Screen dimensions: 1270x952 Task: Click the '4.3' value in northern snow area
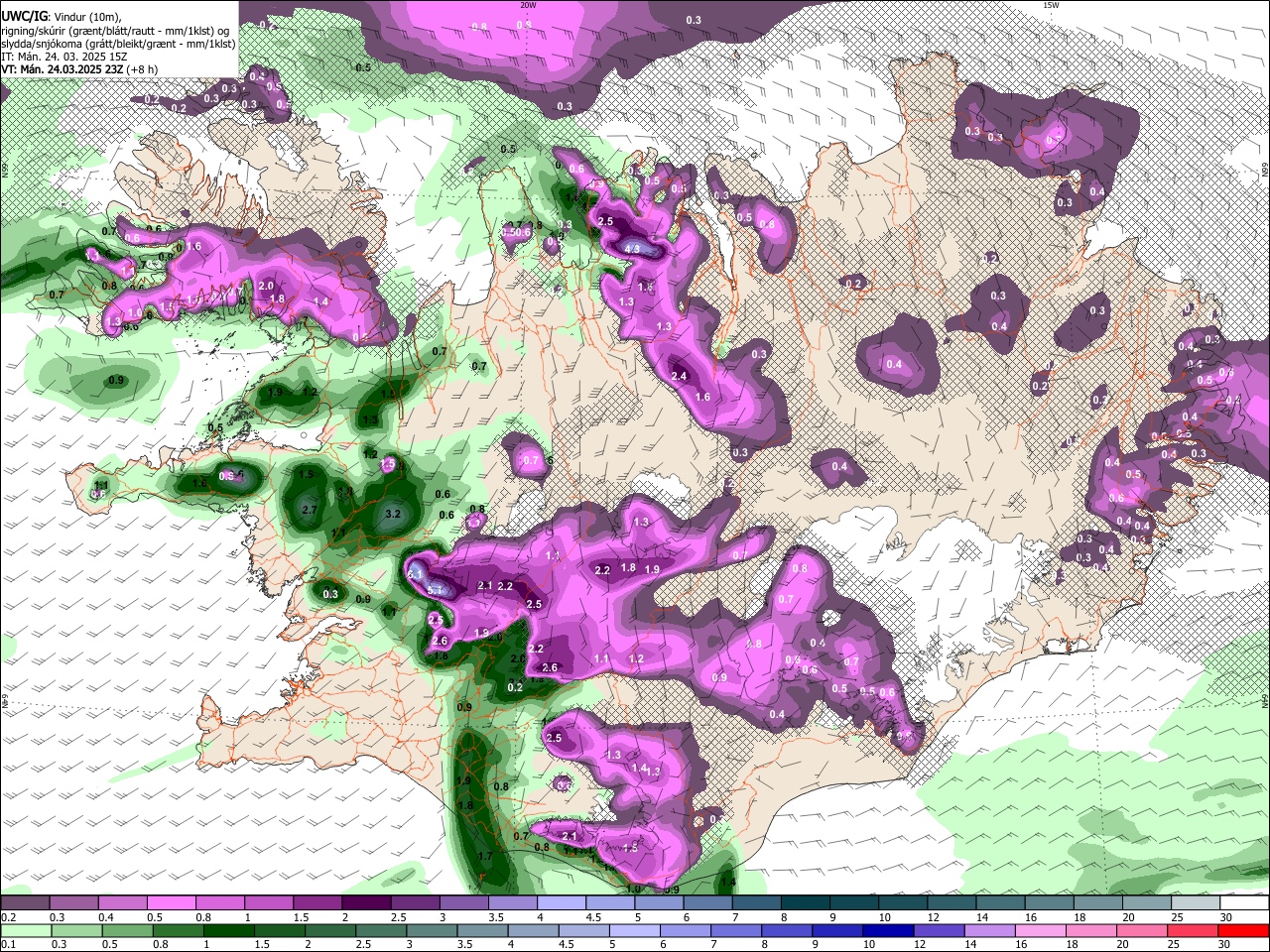click(x=631, y=248)
